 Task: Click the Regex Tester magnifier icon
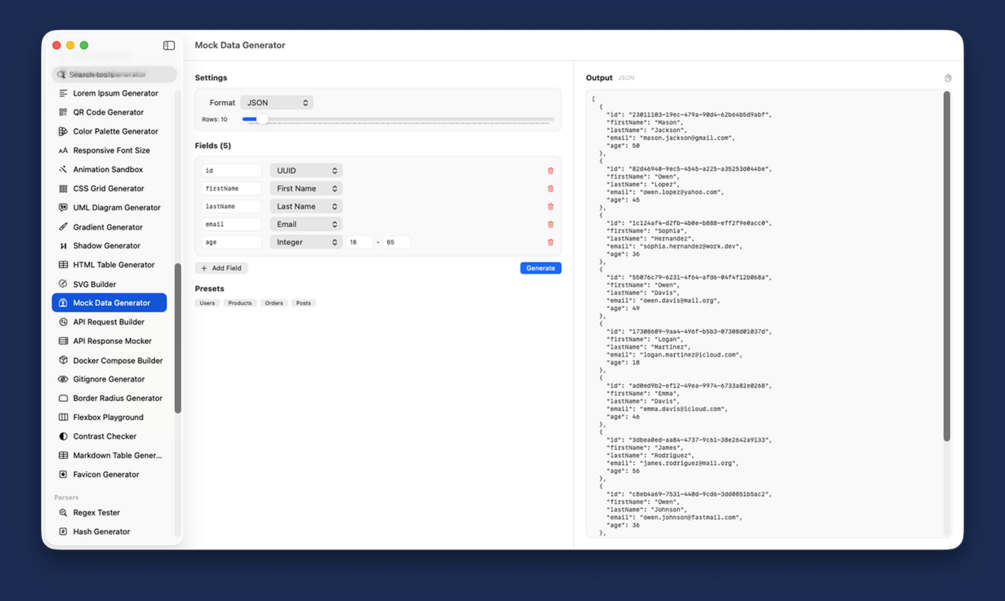(x=63, y=513)
